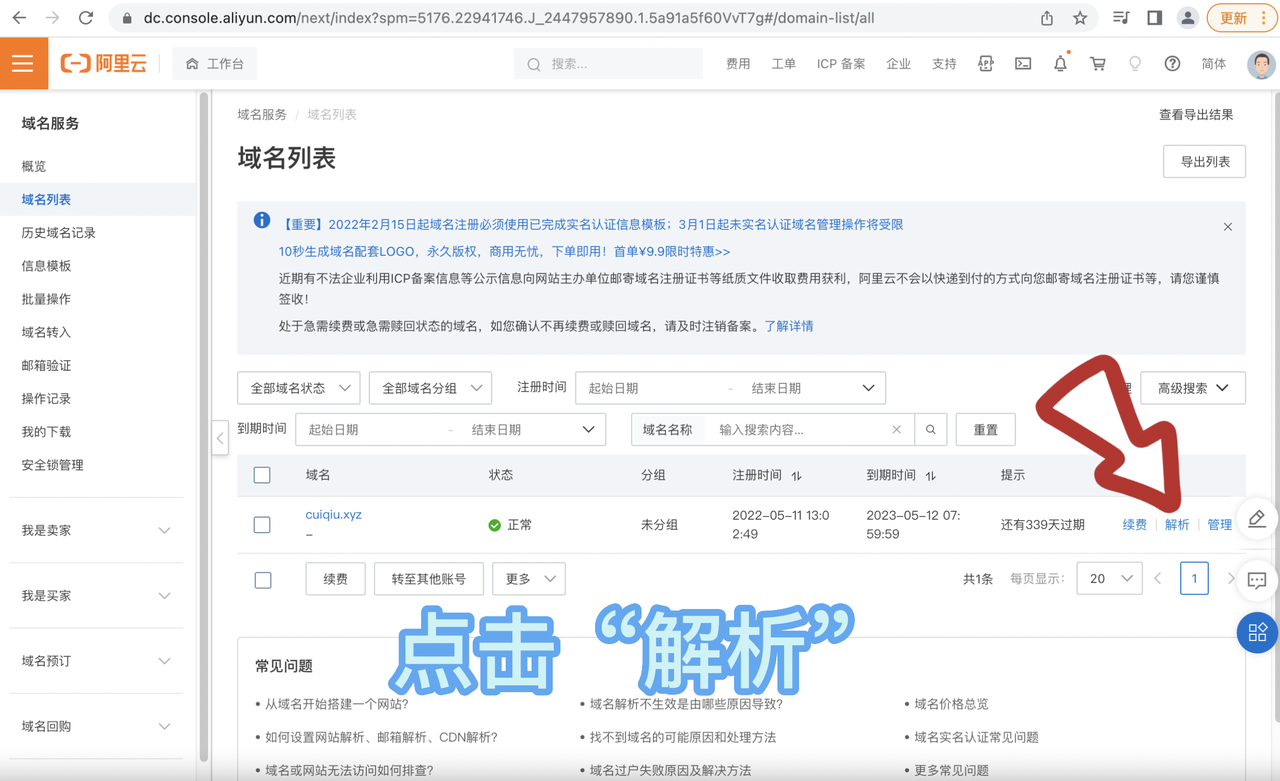The width and height of the screenshot is (1280, 781).
Task: Open the notifications bell
Action: coord(1060,64)
